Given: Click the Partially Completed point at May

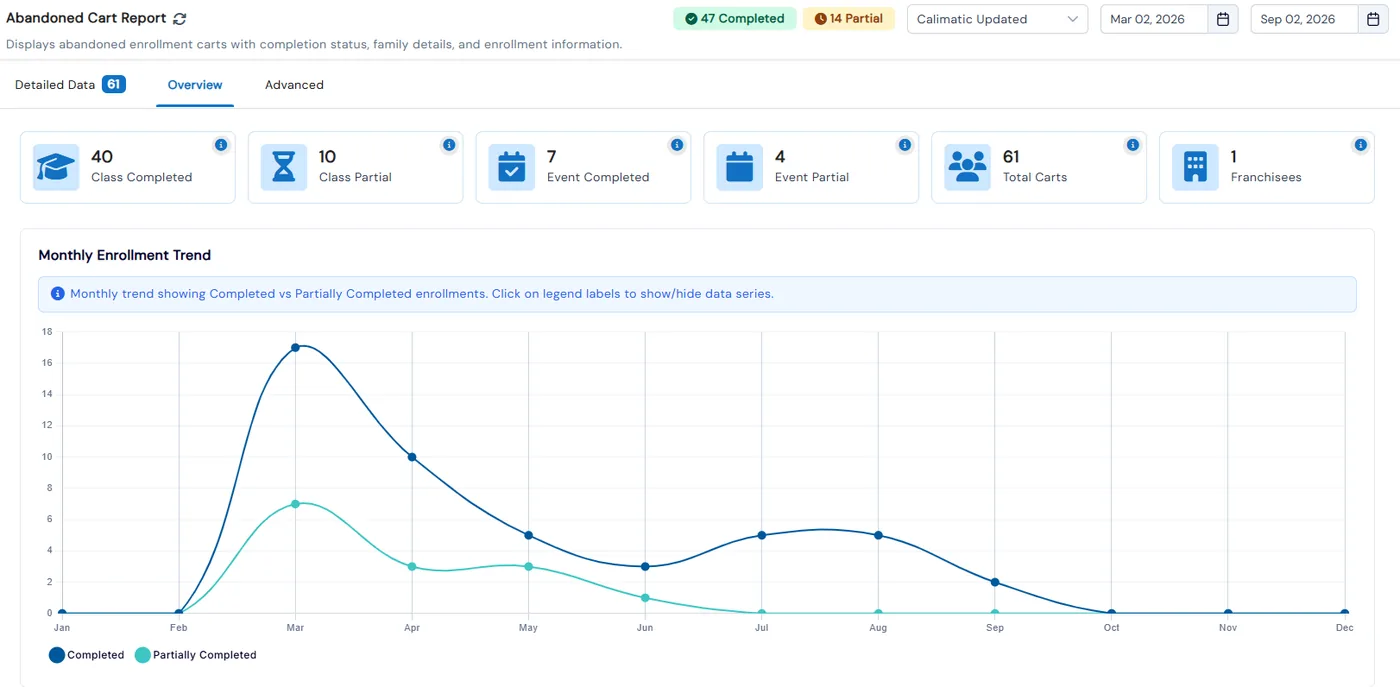Looking at the screenshot, I should (528, 566).
